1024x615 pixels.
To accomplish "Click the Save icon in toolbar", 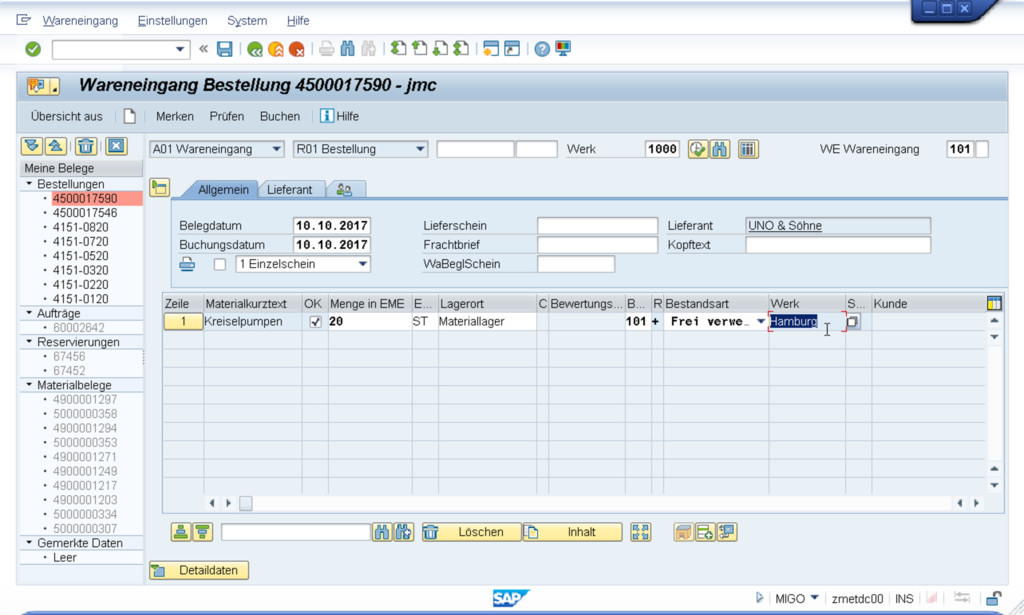I will 225,49.
